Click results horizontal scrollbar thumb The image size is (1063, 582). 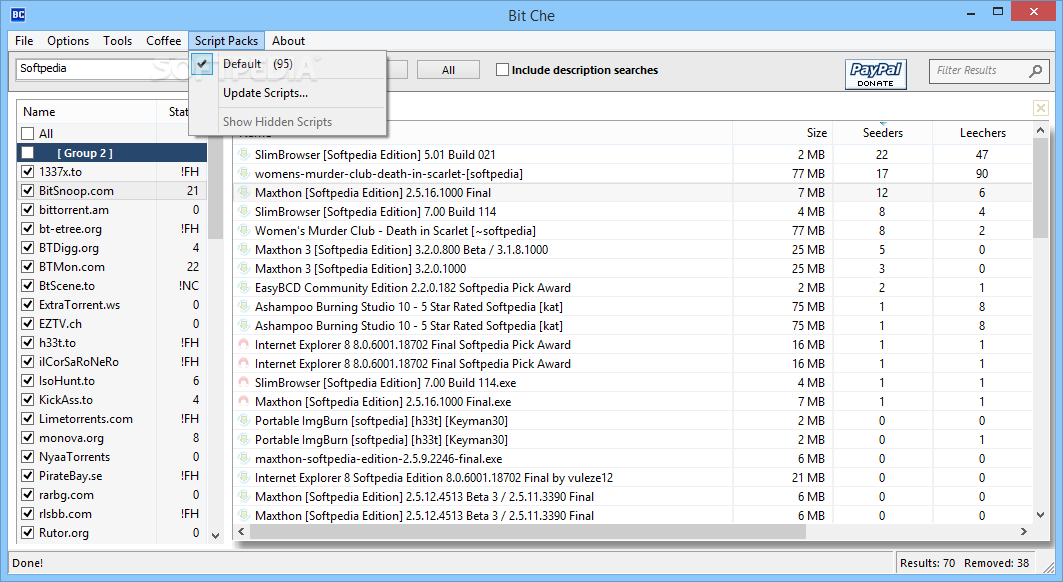tap(527, 532)
